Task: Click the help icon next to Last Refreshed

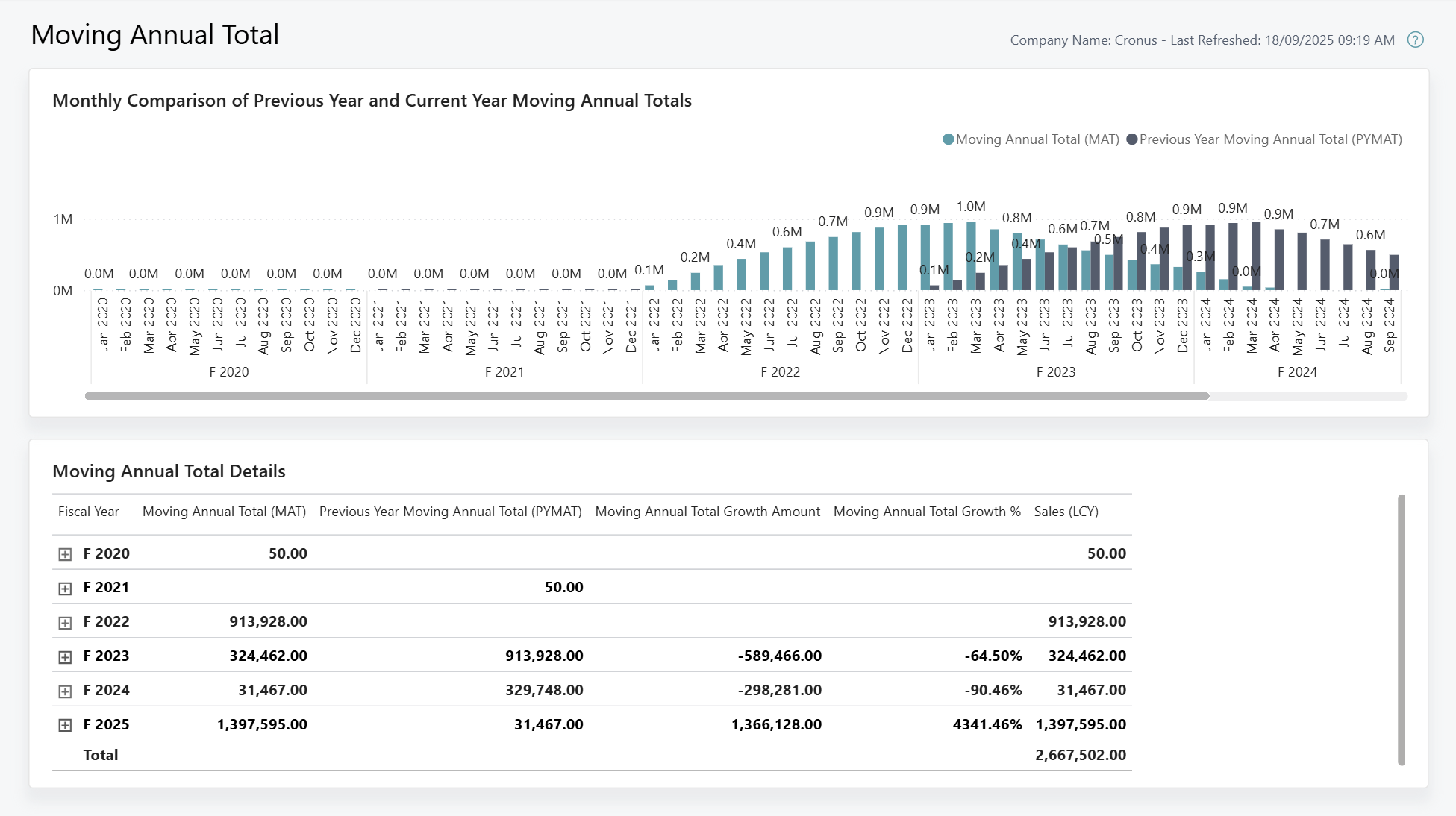Action: point(1416,40)
